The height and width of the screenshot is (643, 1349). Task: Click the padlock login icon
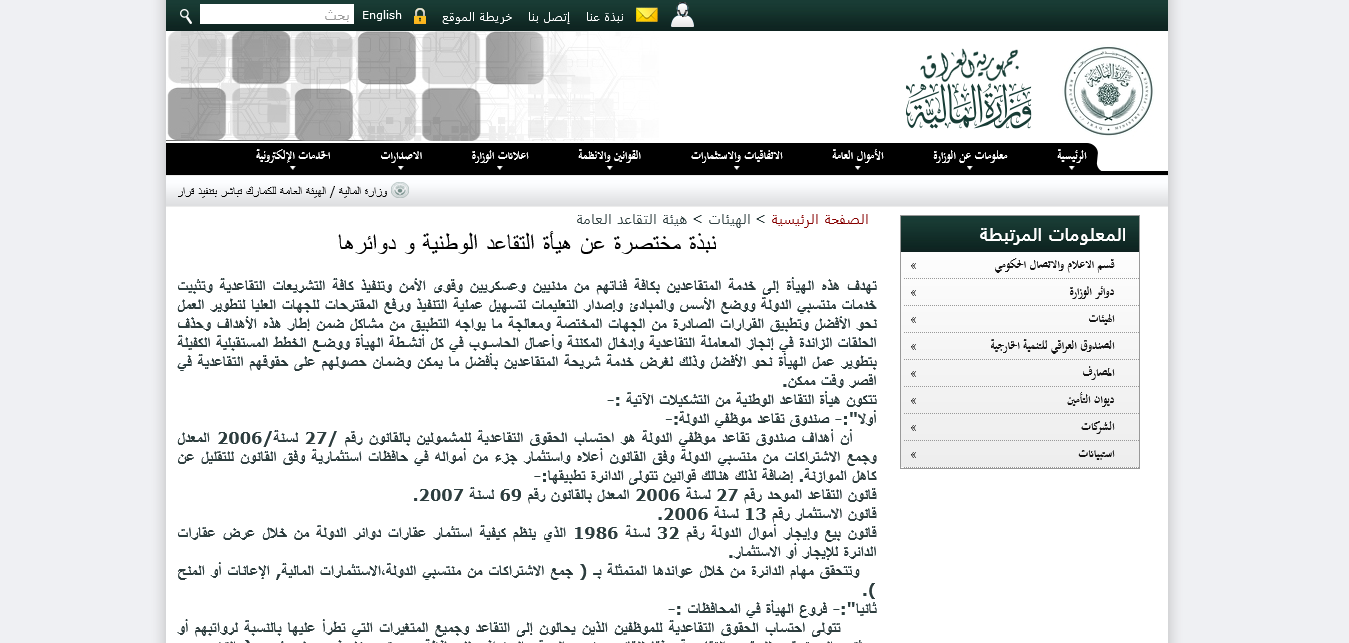point(420,16)
